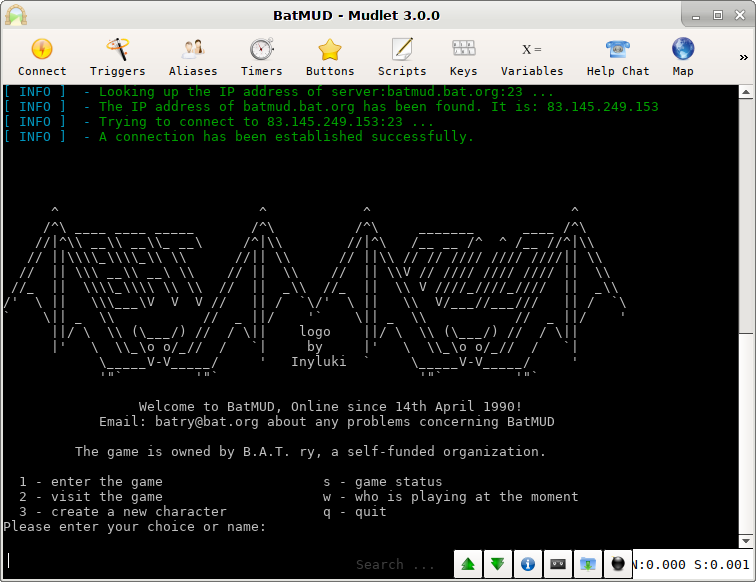Expand the toolbar overflow chevron

[x=743, y=57]
